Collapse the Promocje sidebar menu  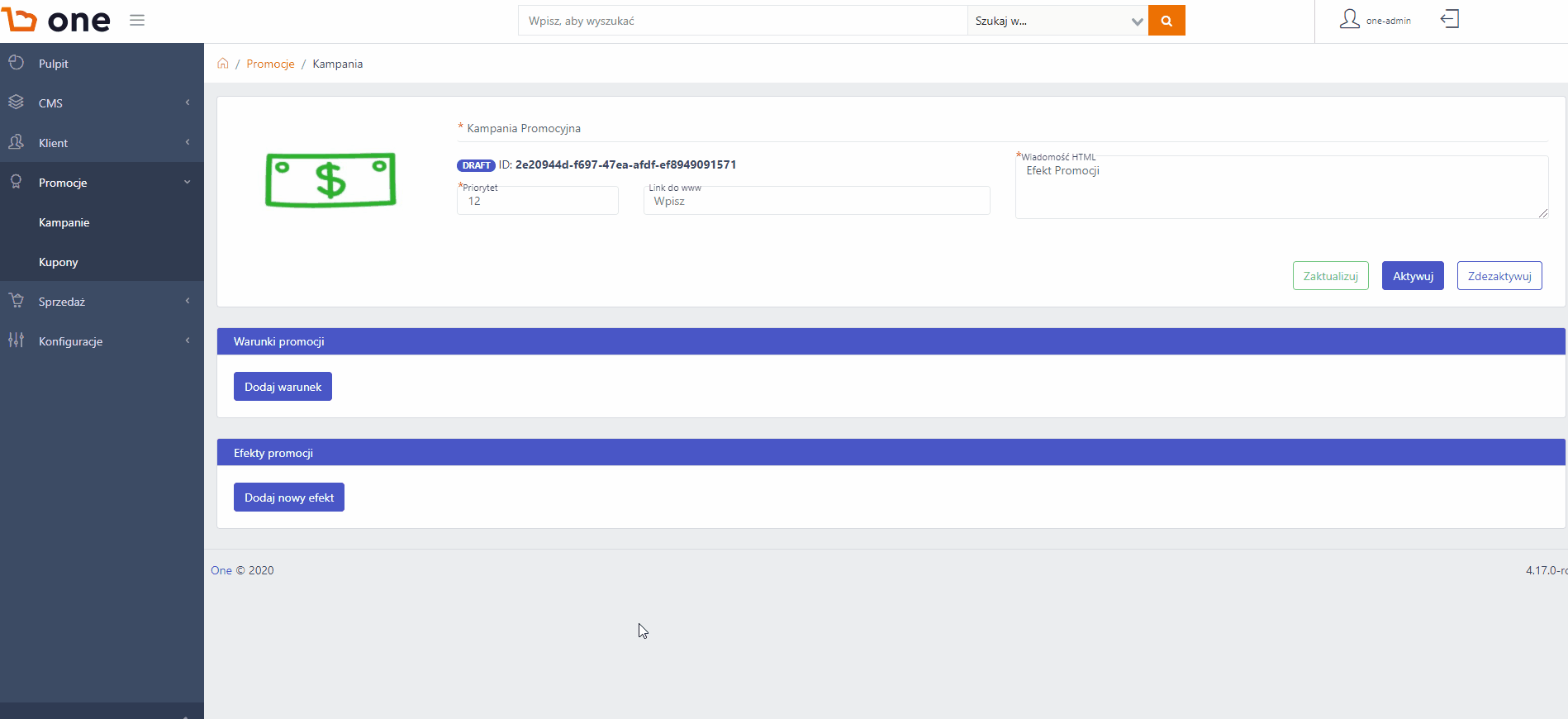tap(102, 182)
